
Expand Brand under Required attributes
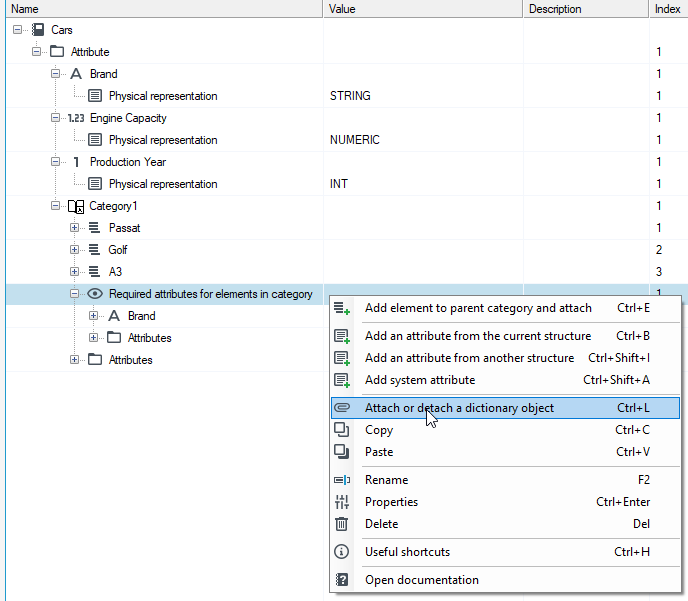coord(93,315)
